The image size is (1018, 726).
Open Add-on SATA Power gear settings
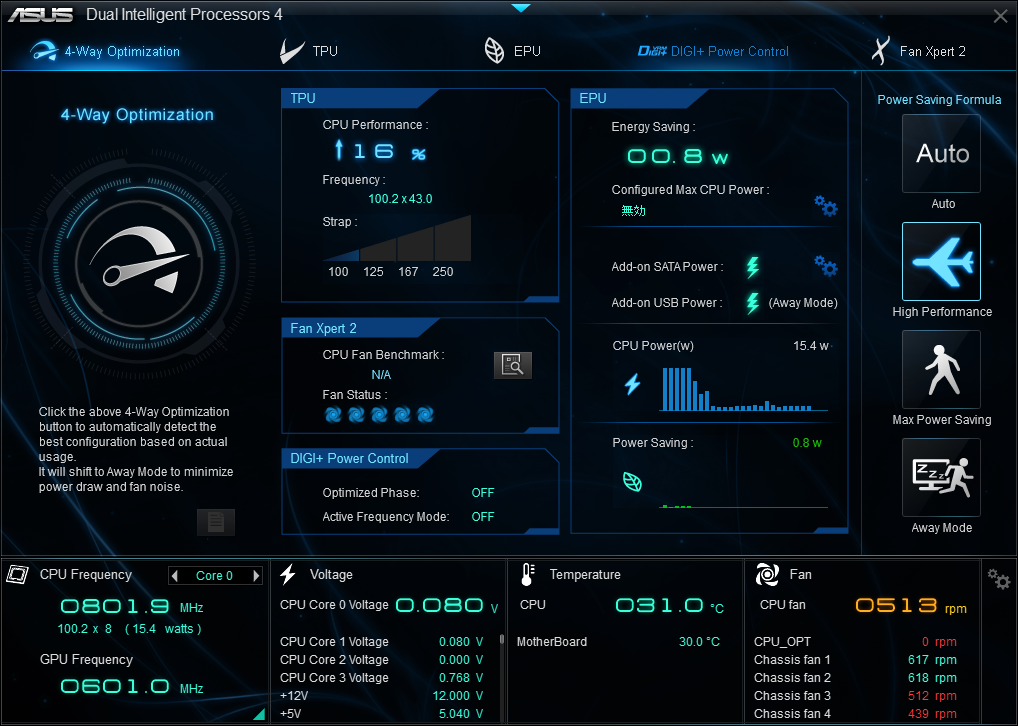[826, 265]
